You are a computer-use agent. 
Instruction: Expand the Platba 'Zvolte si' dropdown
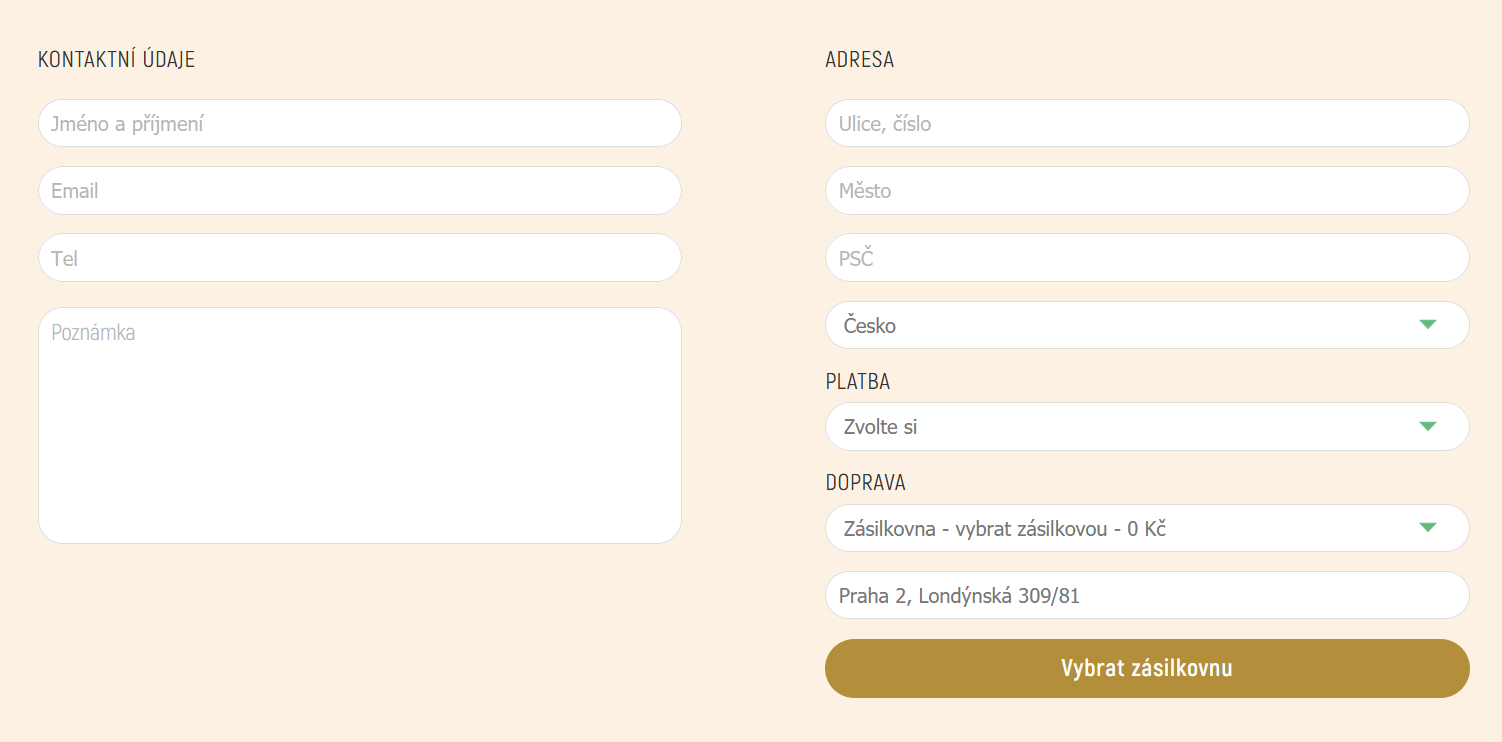coord(1147,427)
